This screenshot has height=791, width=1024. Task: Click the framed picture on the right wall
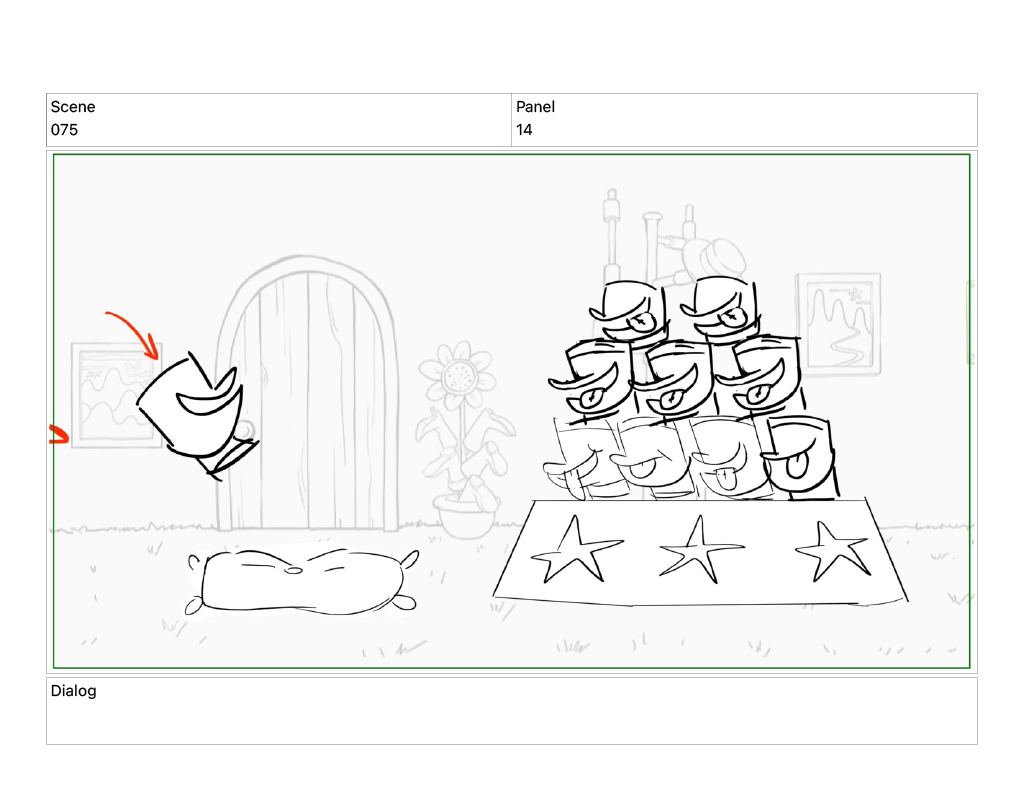(x=839, y=324)
